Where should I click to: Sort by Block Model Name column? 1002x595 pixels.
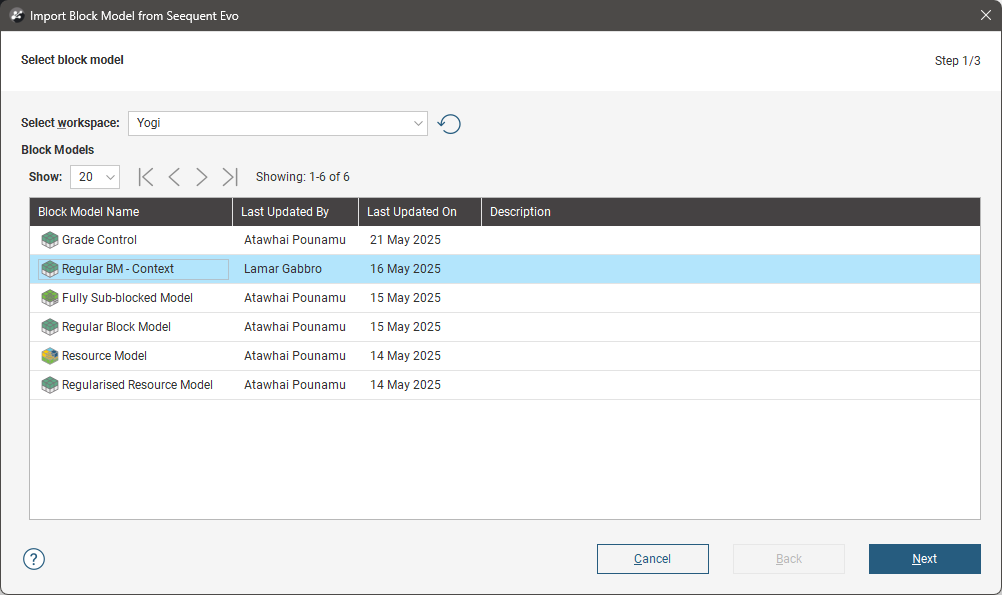131,212
